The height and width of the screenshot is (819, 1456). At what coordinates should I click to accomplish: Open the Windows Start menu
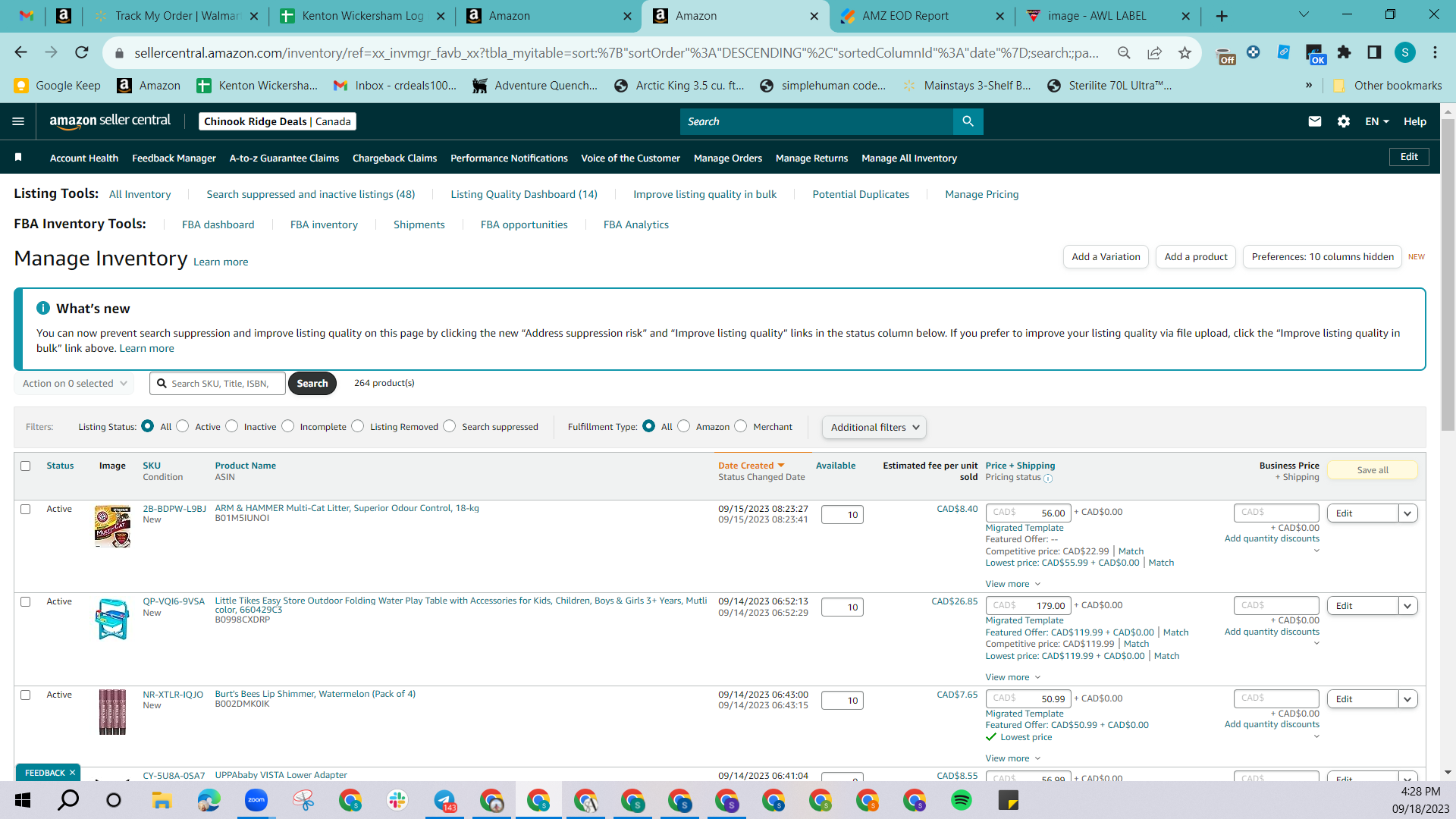click(x=23, y=800)
